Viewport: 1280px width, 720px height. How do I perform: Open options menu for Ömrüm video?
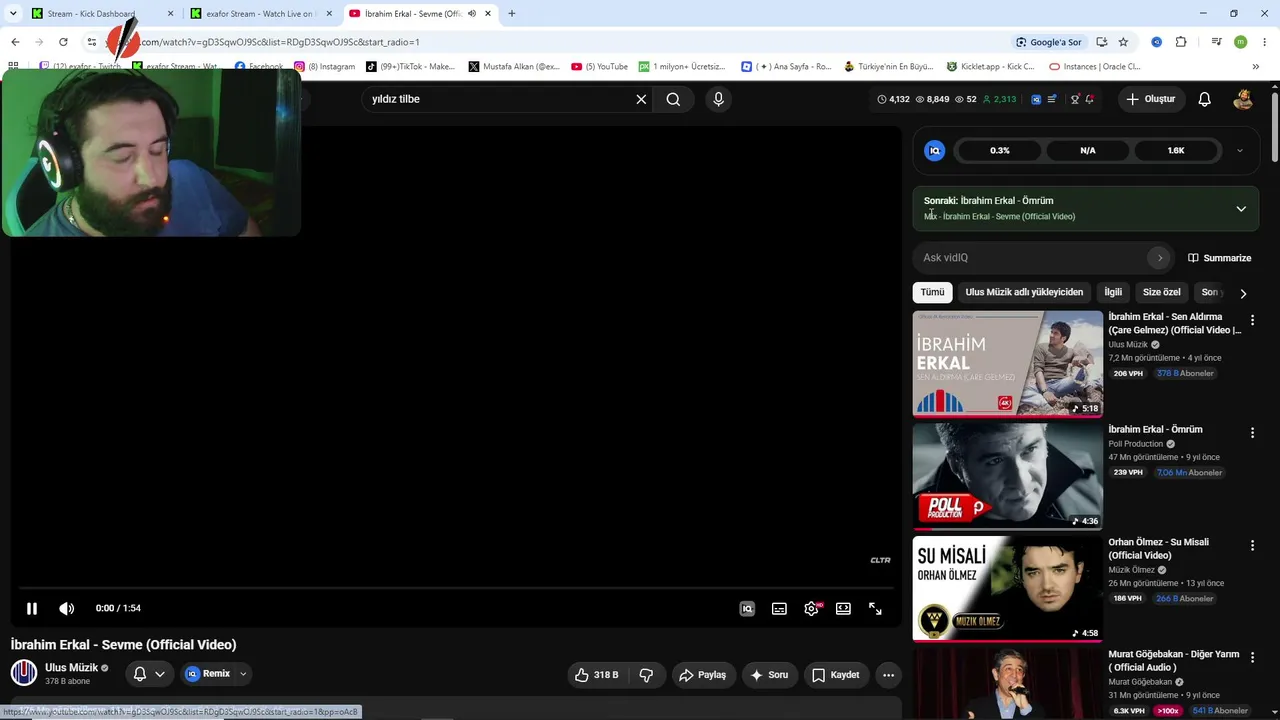coord(1252,433)
